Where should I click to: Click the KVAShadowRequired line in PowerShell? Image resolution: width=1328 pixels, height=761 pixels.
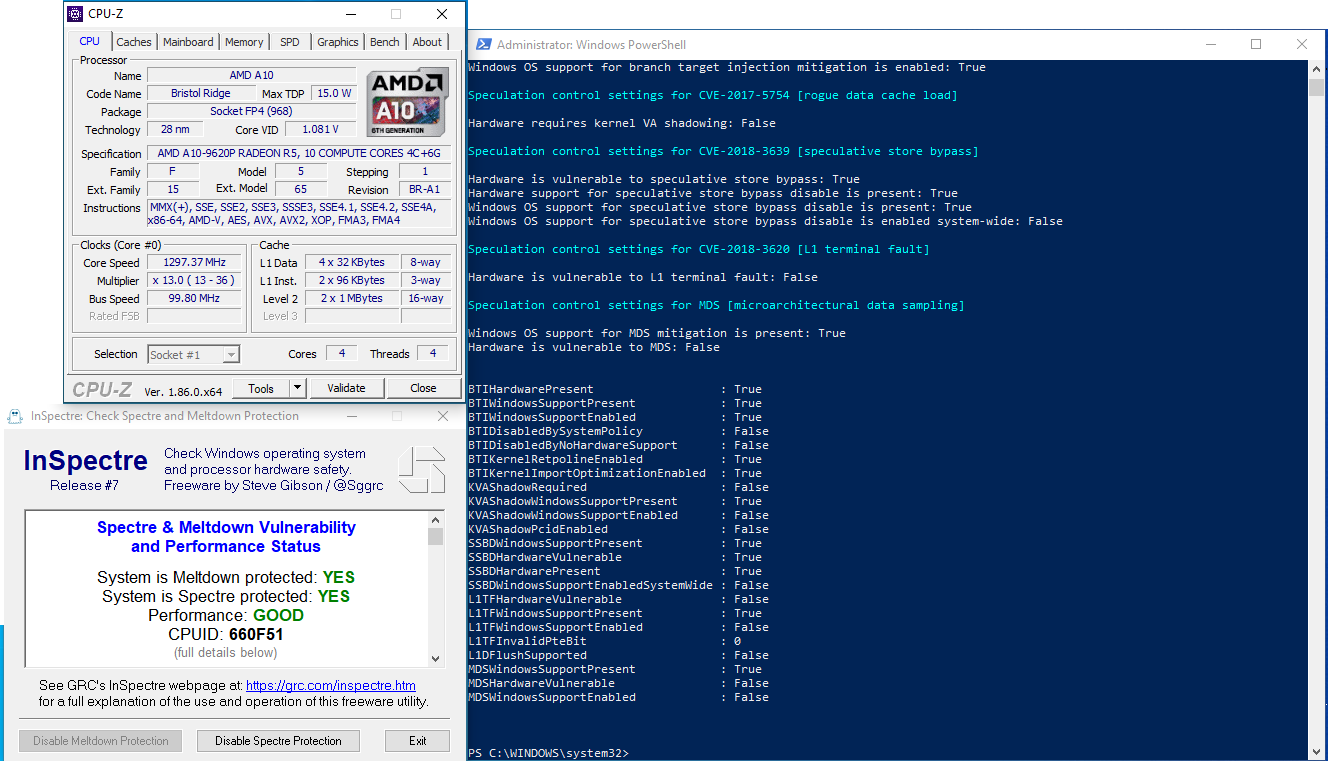pyautogui.click(x=618, y=487)
